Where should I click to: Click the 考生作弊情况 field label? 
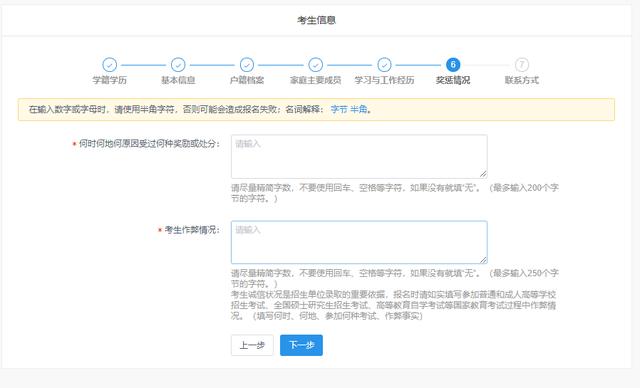click(x=192, y=230)
